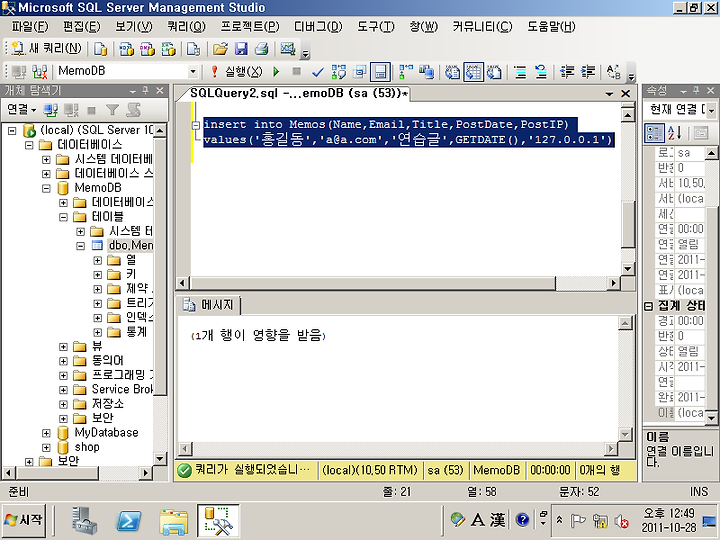Viewport: 720px width, 540px height.
Task: Expand the shop database node
Action: tap(46, 447)
